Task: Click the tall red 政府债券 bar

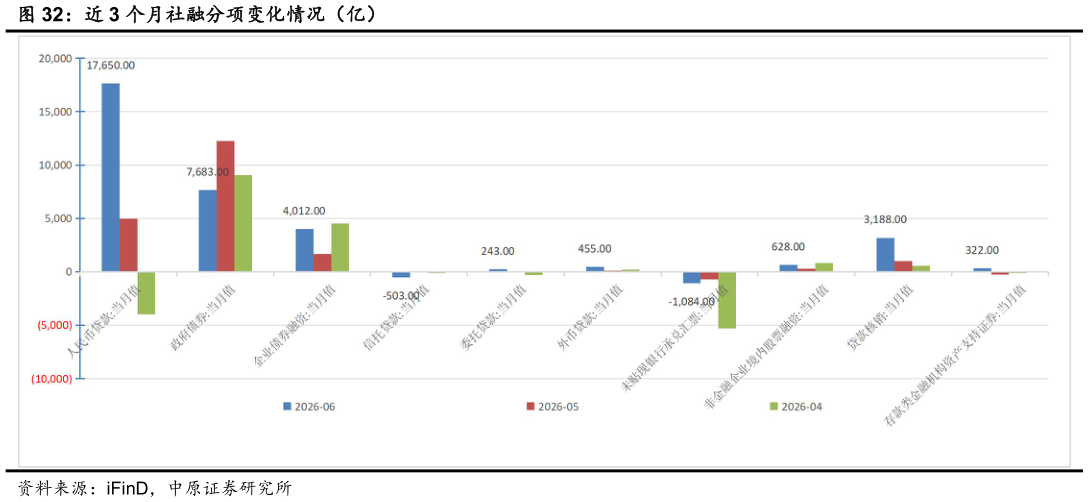Action: 226,206
